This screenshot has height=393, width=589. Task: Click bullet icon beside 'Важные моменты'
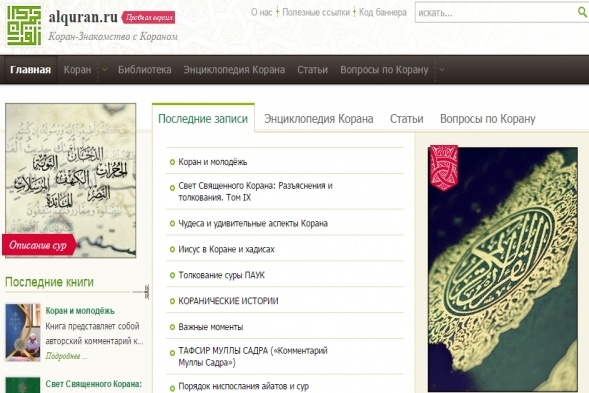172,327
